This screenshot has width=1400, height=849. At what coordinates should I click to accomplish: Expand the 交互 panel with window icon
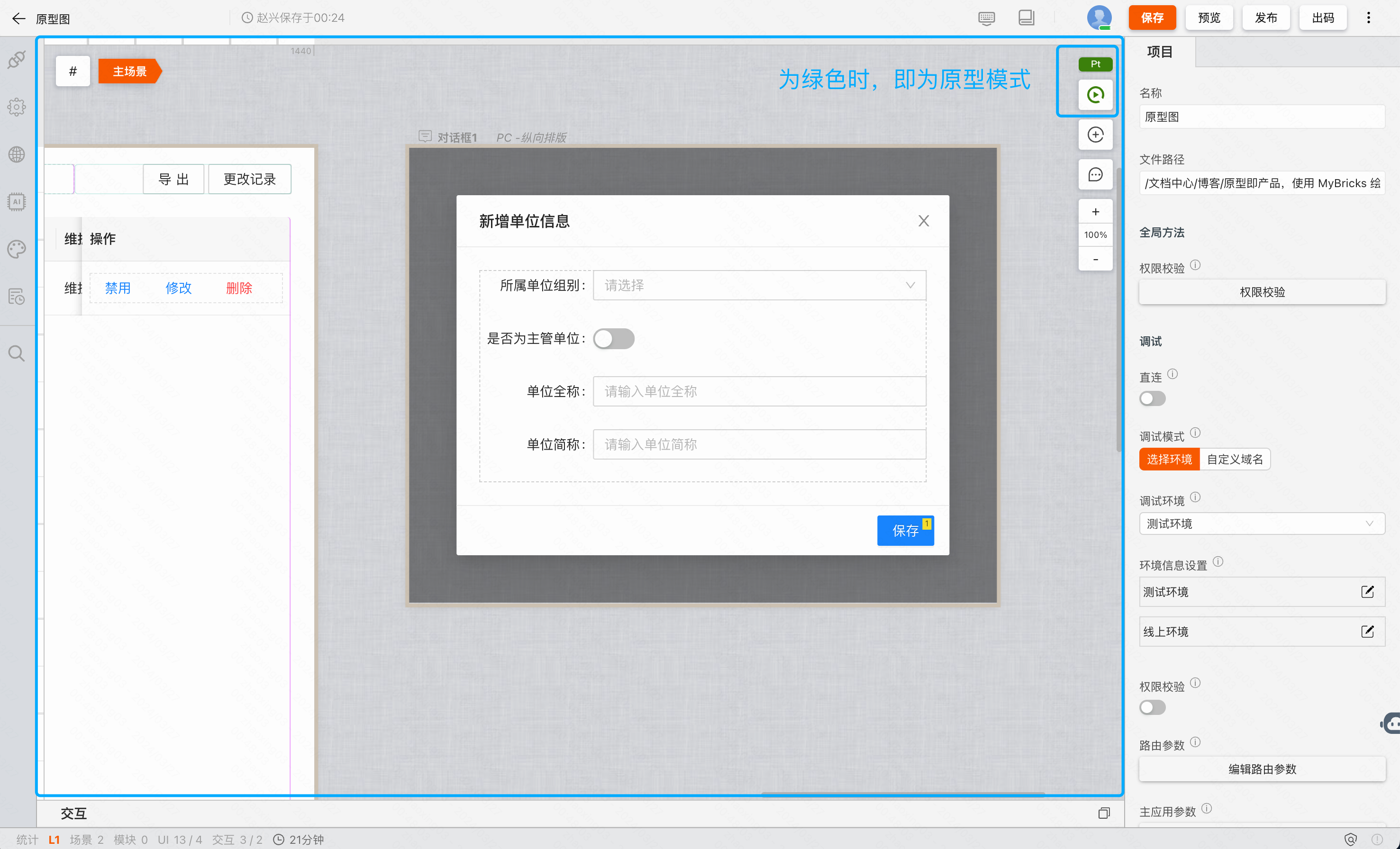(1103, 813)
